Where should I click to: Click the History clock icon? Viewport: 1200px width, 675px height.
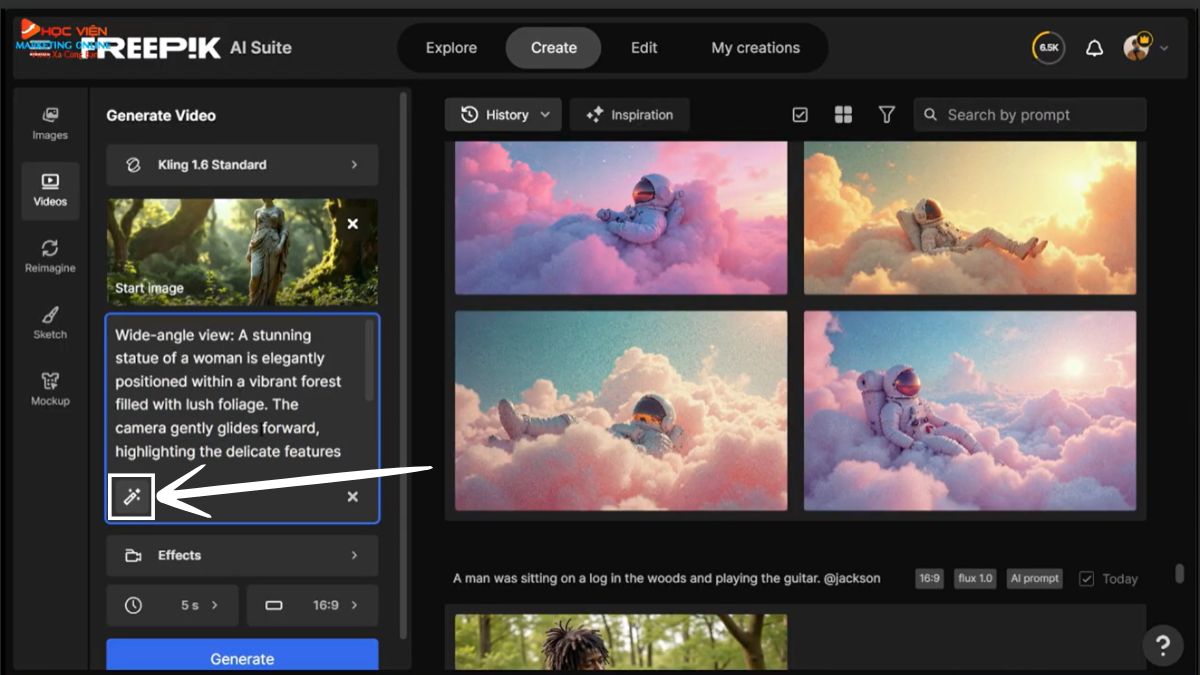(469, 115)
